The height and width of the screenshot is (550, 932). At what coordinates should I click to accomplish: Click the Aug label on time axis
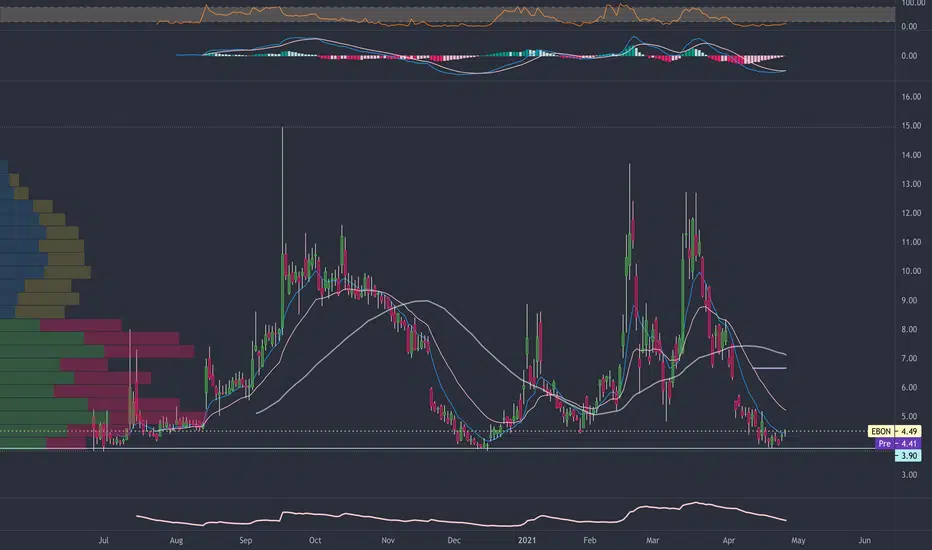(177, 540)
